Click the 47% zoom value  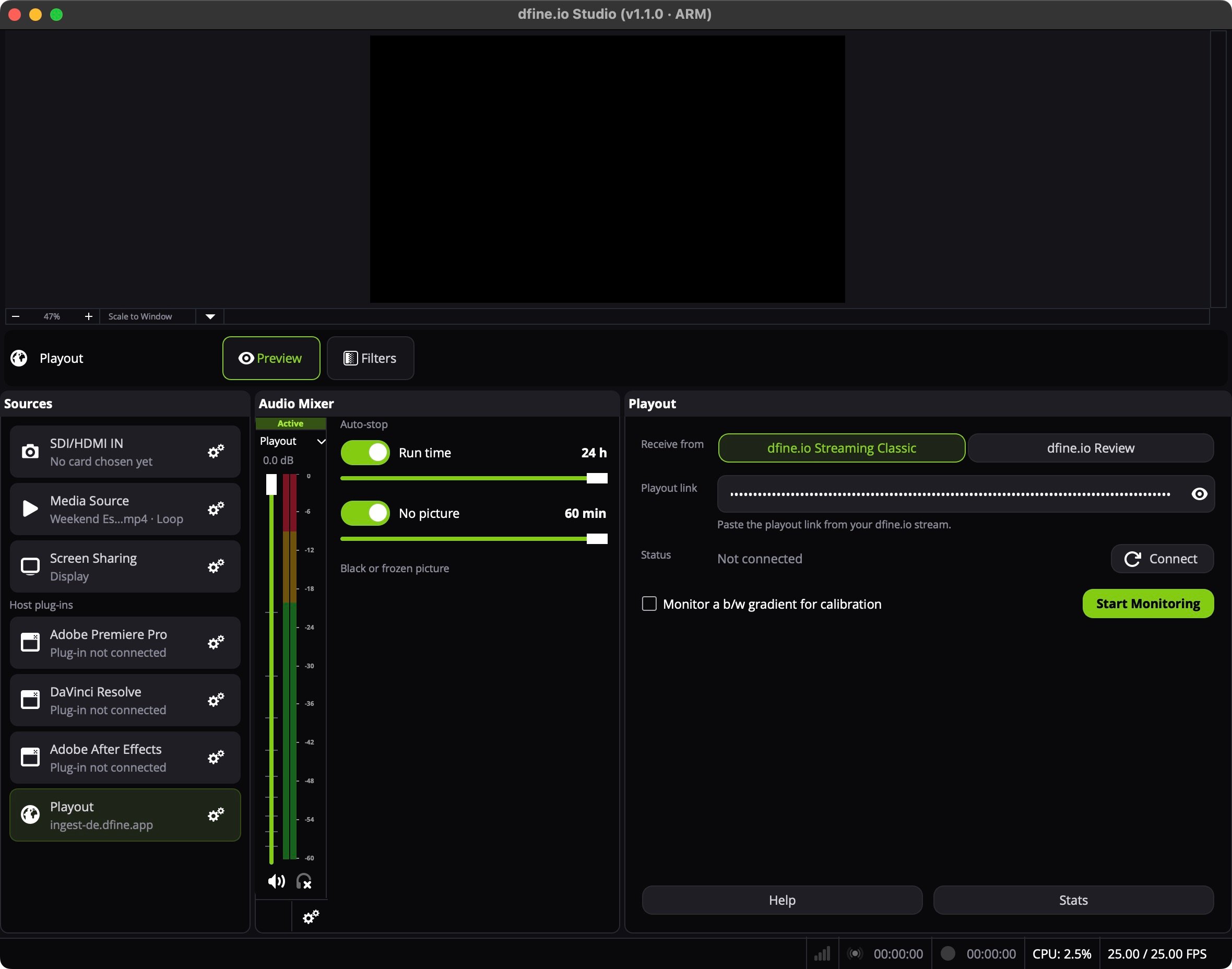click(x=52, y=316)
